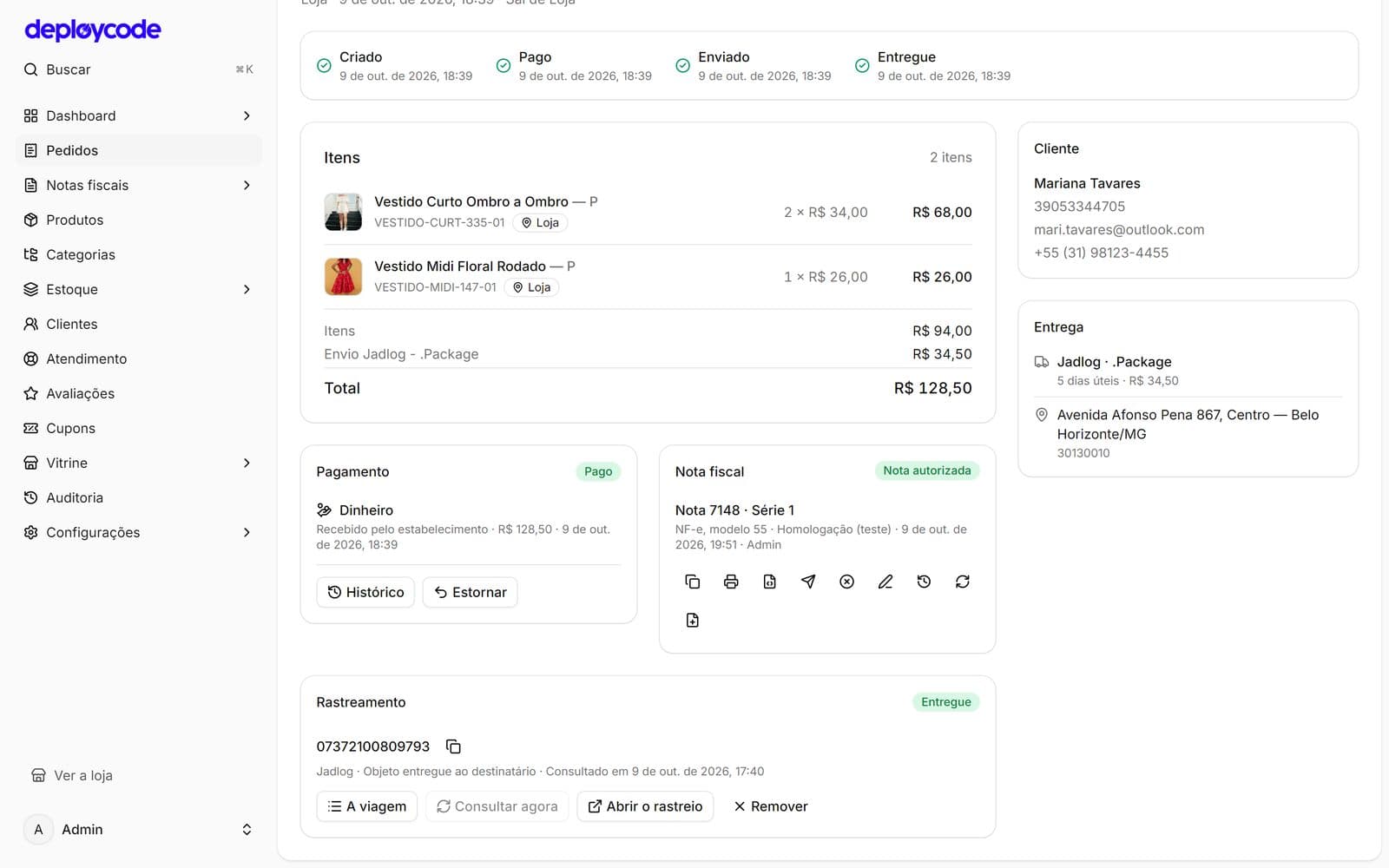Print the nota fiscal via printer icon
This screenshot has height=868, width=1389.
coord(731,582)
